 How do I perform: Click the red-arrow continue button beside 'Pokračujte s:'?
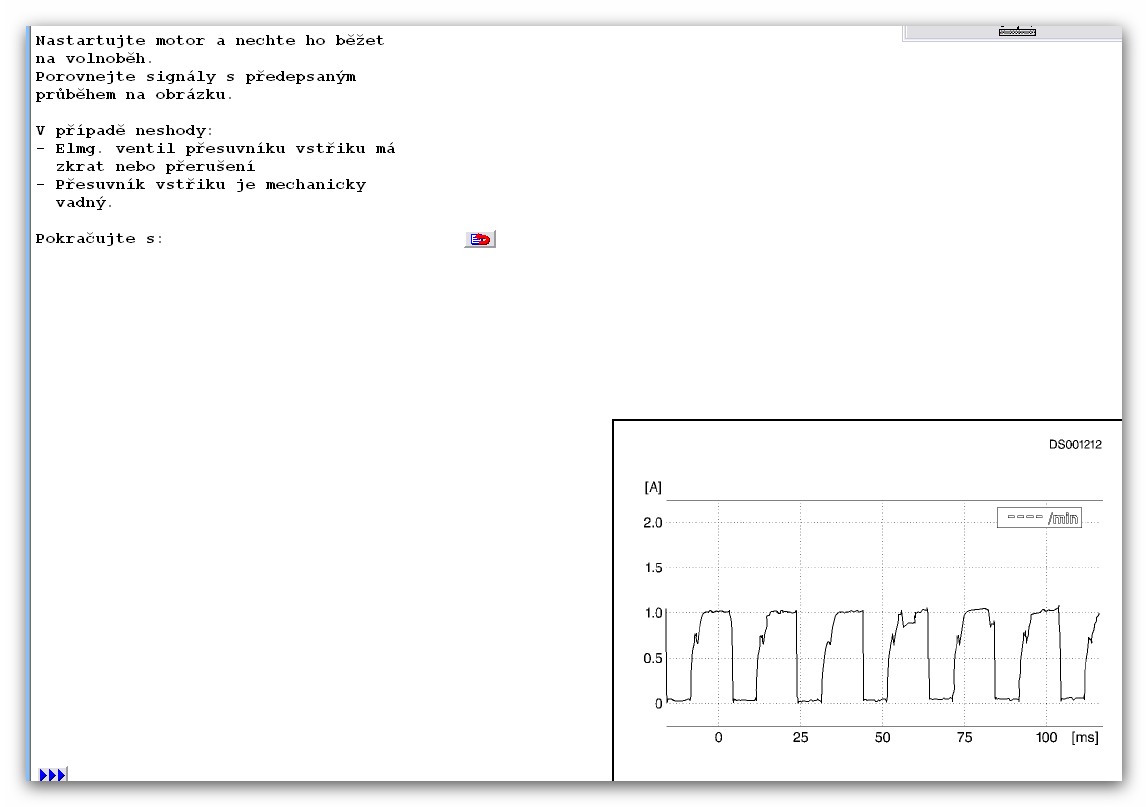tap(480, 239)
